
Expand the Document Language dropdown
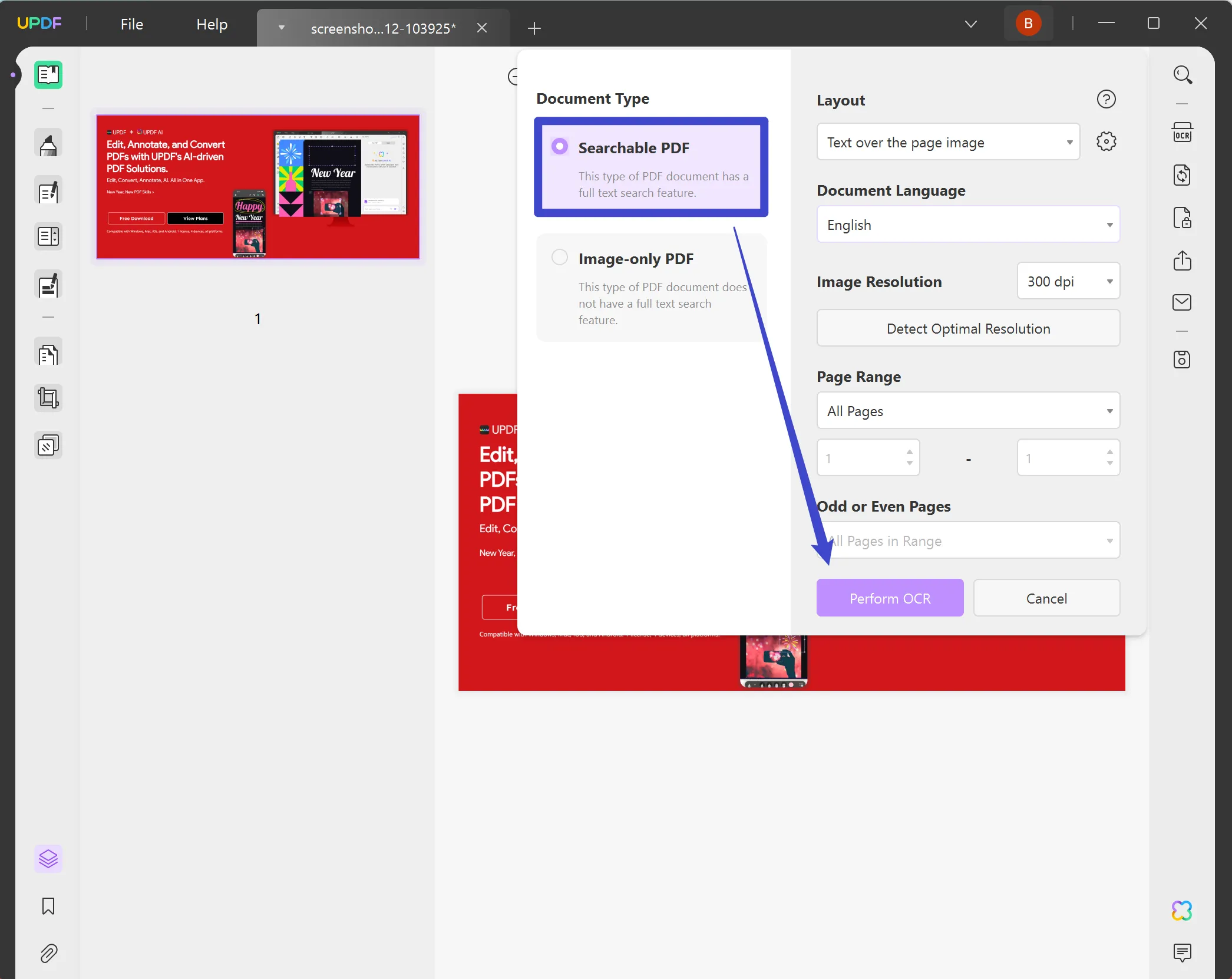[x=968, y=224]
